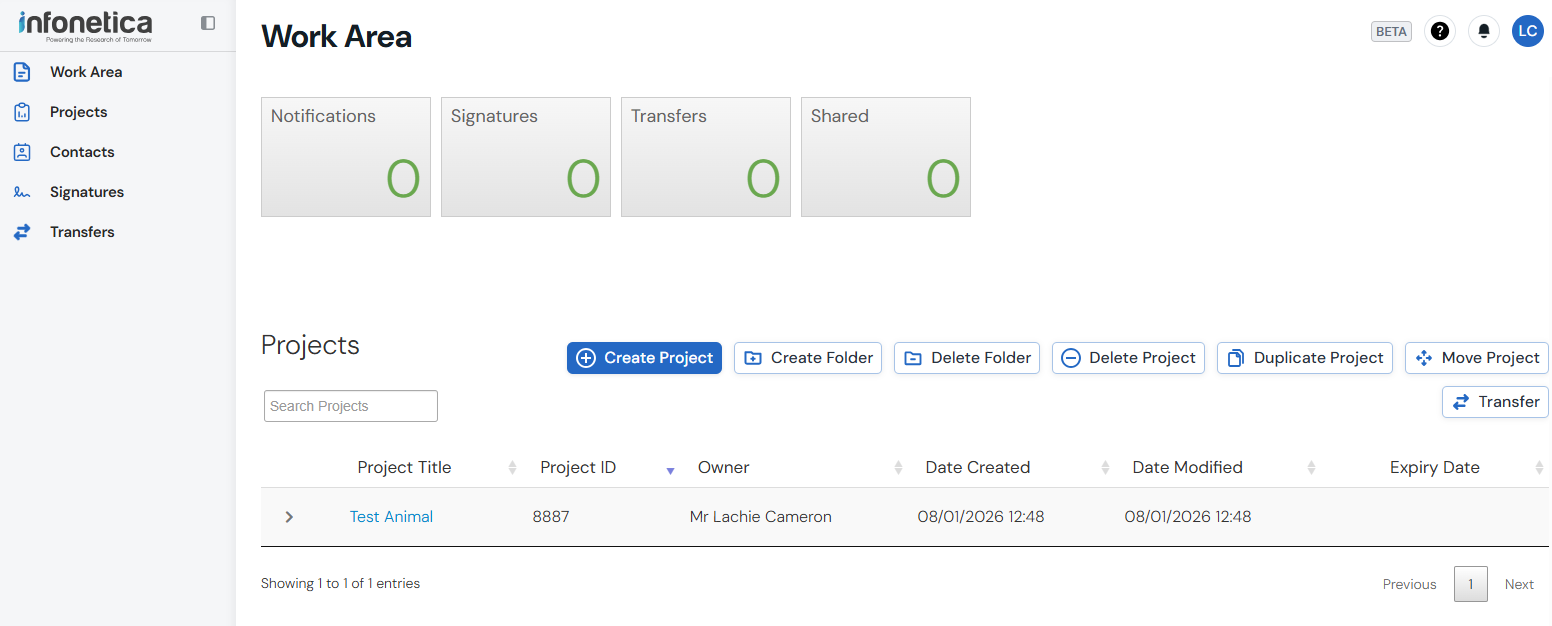1552x626 pixels.
Task: Open the Signatures tile
Action: click(525, 157)
